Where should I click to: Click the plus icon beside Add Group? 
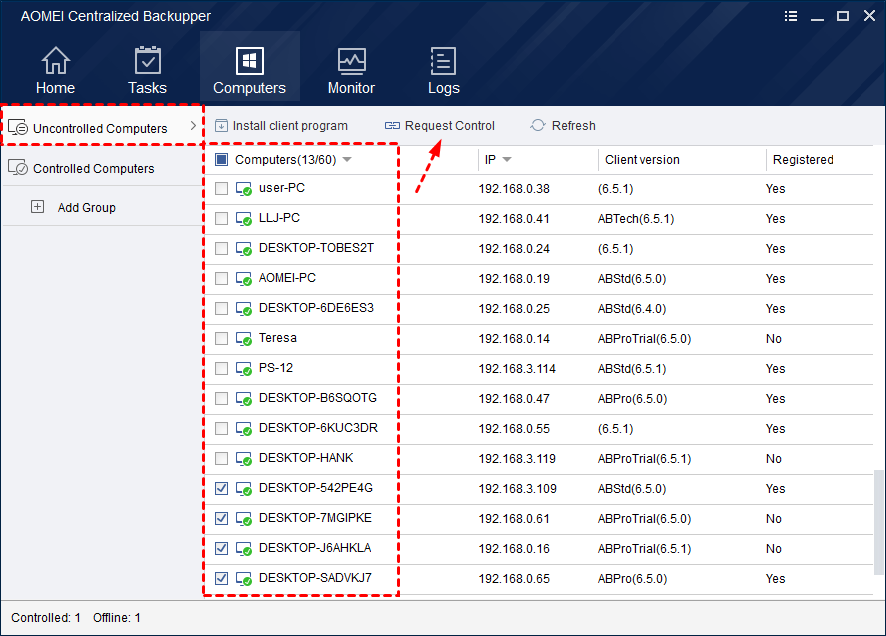click(x=37, y=207)
